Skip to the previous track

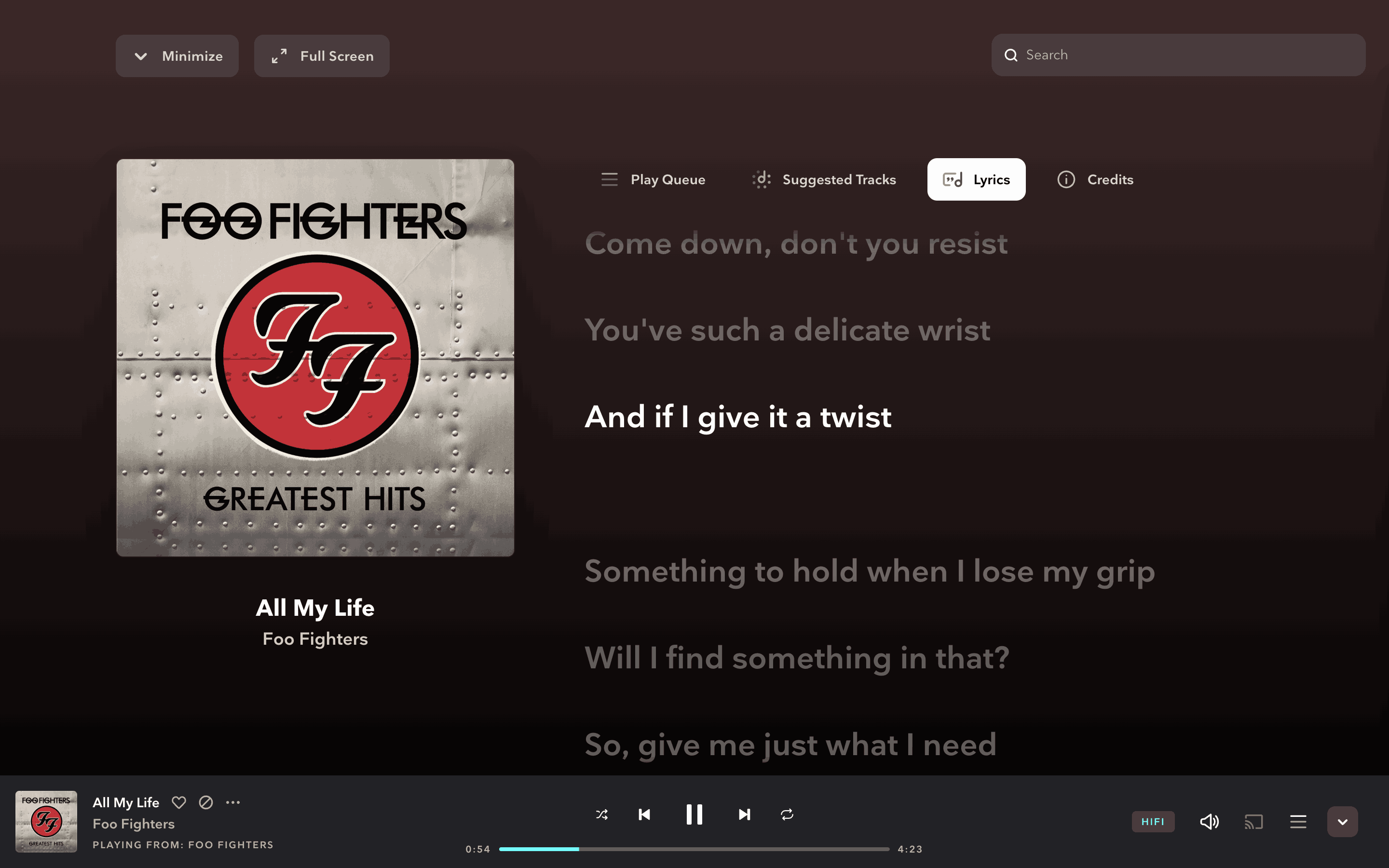click(644, 814)
